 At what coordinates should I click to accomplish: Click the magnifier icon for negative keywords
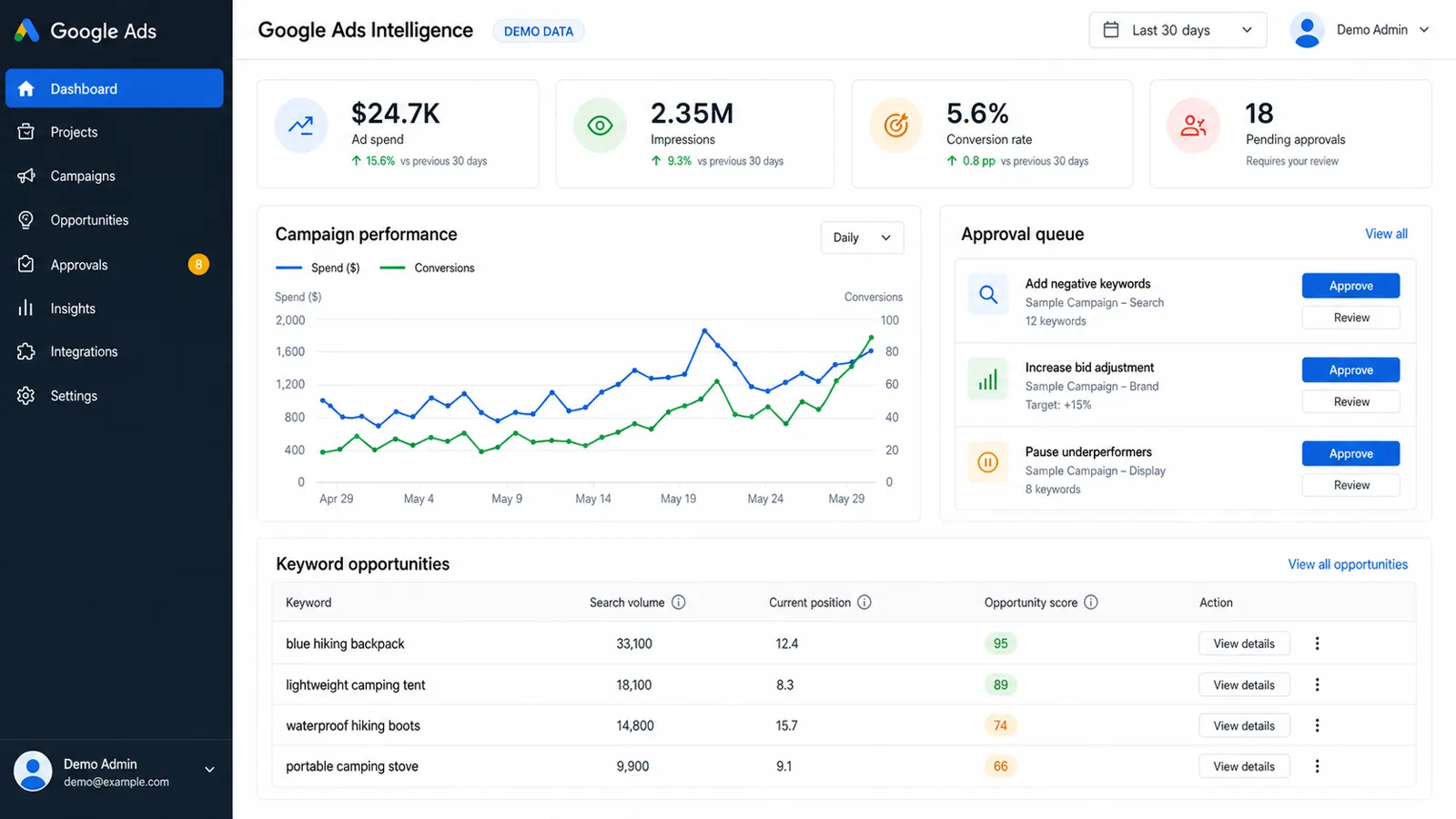(x=988, y=294)
